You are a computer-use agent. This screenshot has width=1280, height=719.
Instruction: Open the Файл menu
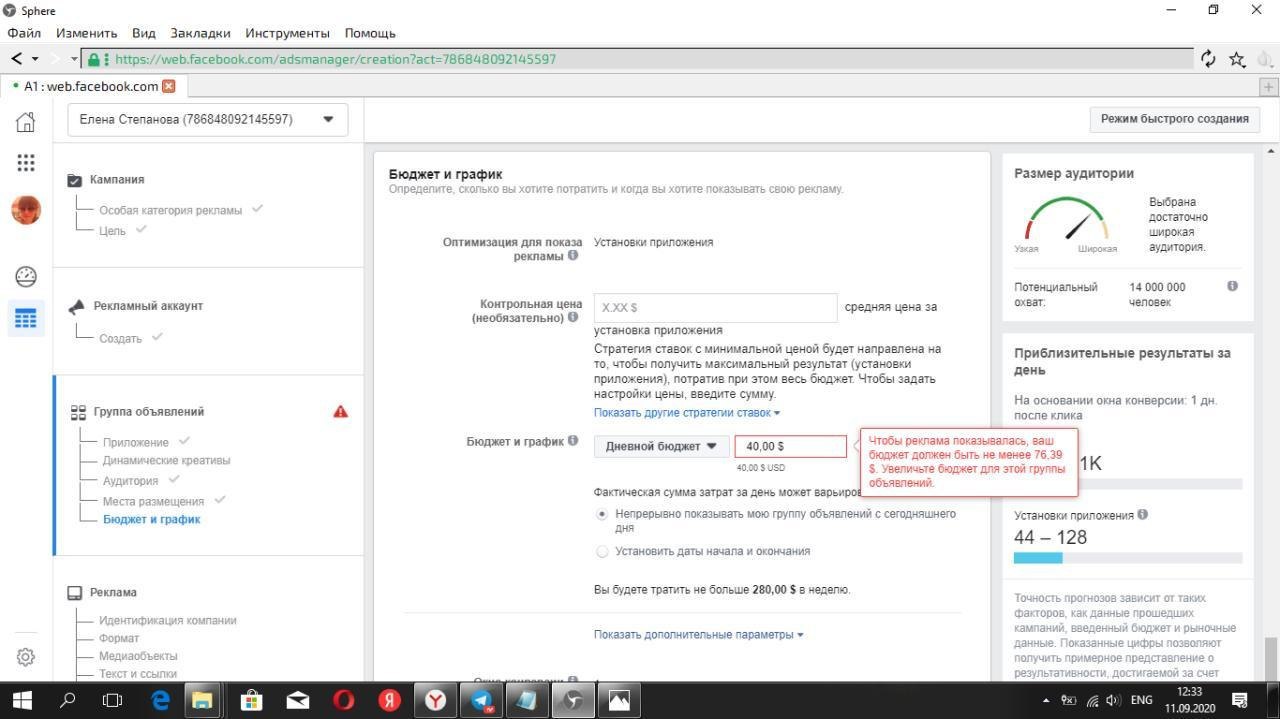24,33
